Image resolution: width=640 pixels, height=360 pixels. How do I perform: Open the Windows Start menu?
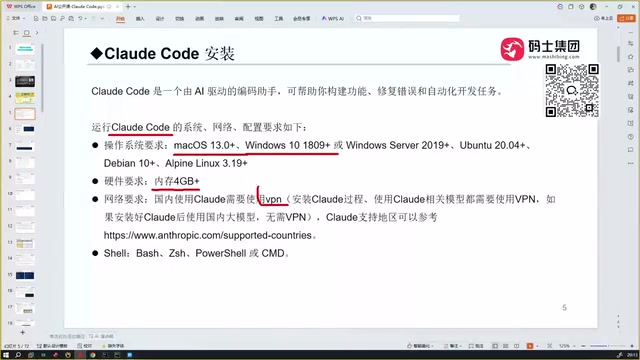(x=6, y=355)
